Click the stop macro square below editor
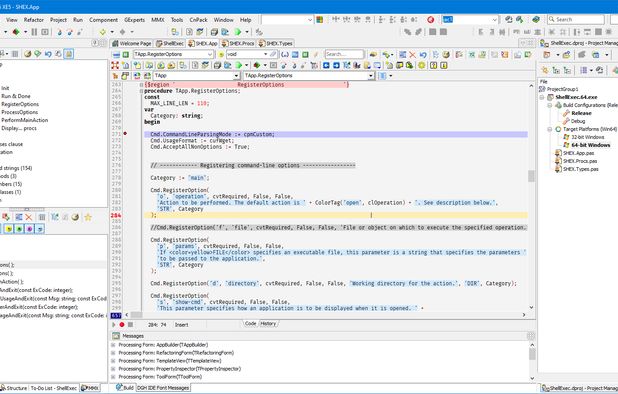Screen dimensions: 618x394 130,325
